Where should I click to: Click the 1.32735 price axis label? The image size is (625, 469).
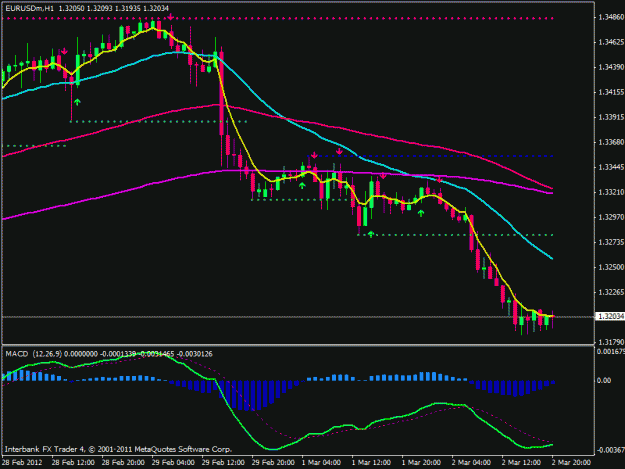[611, 242]
